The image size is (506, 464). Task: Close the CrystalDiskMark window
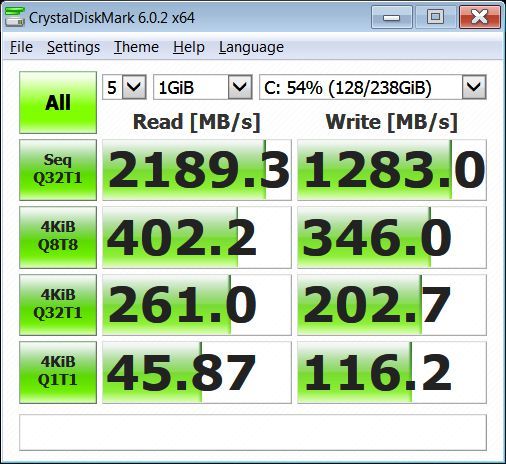coord(480,17)
